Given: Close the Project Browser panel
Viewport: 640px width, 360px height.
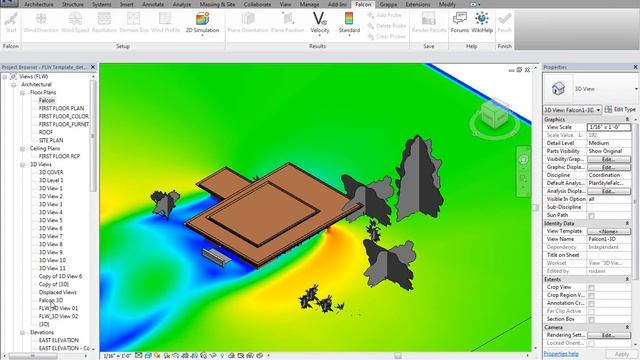Looking at the screenshot, I should (93, 67).
